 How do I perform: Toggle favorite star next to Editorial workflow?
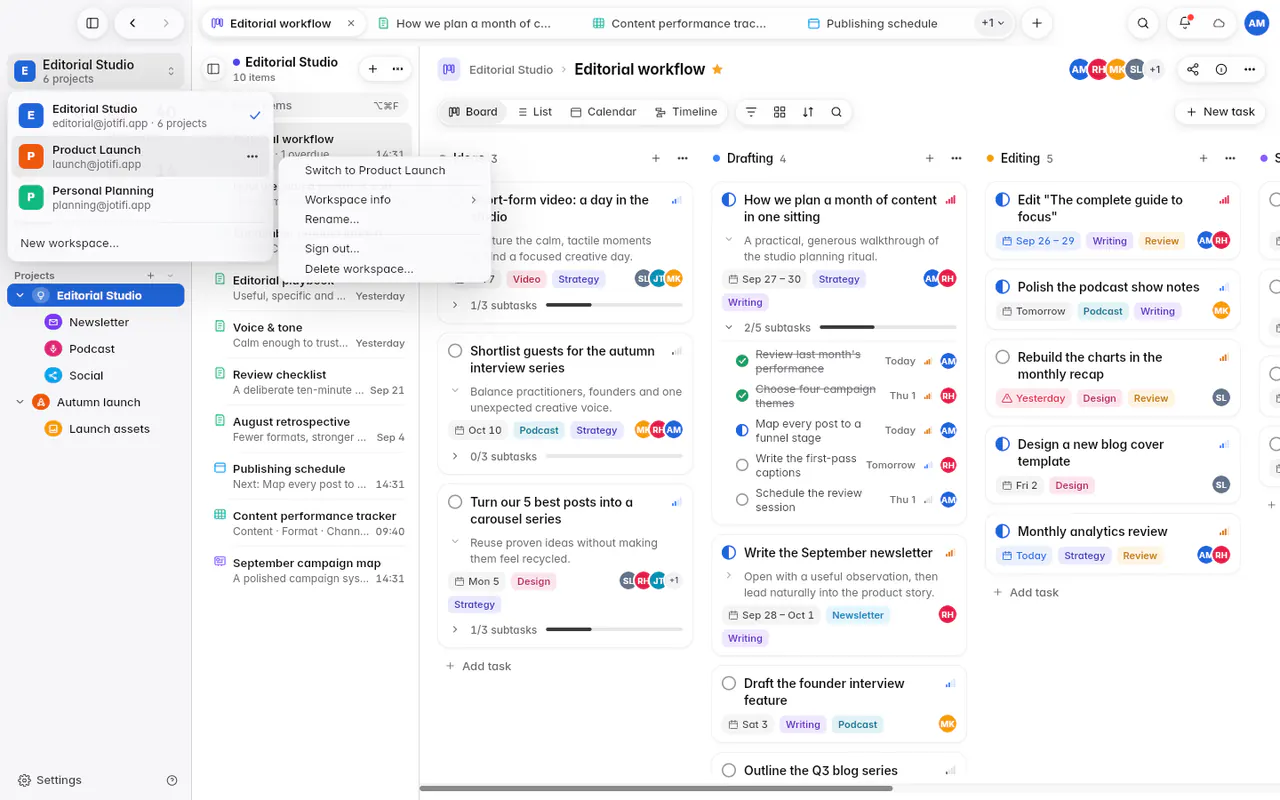pyautogui.click(x=717, y=69)
